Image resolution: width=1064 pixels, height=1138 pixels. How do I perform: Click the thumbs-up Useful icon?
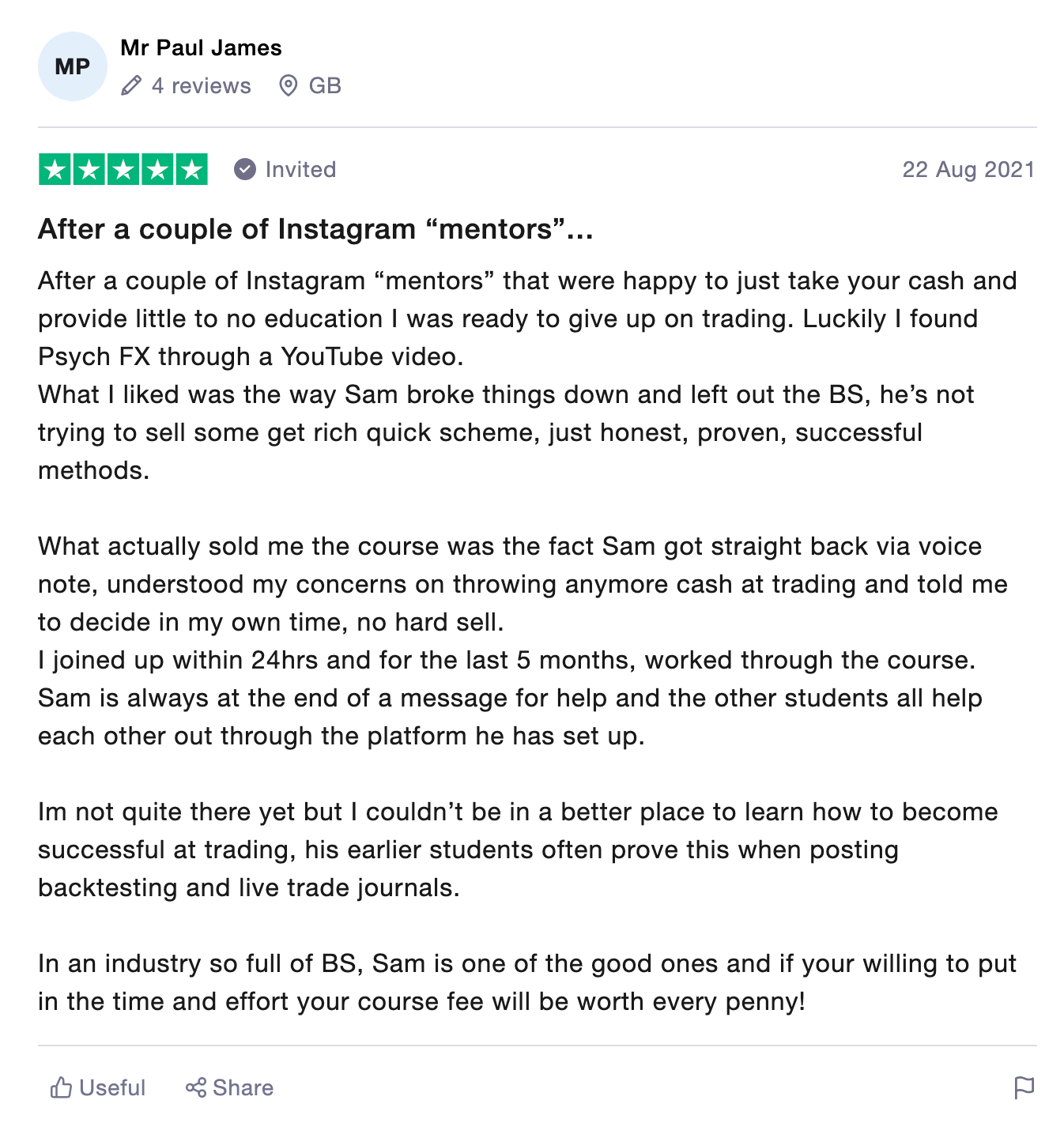point(61,1087)
